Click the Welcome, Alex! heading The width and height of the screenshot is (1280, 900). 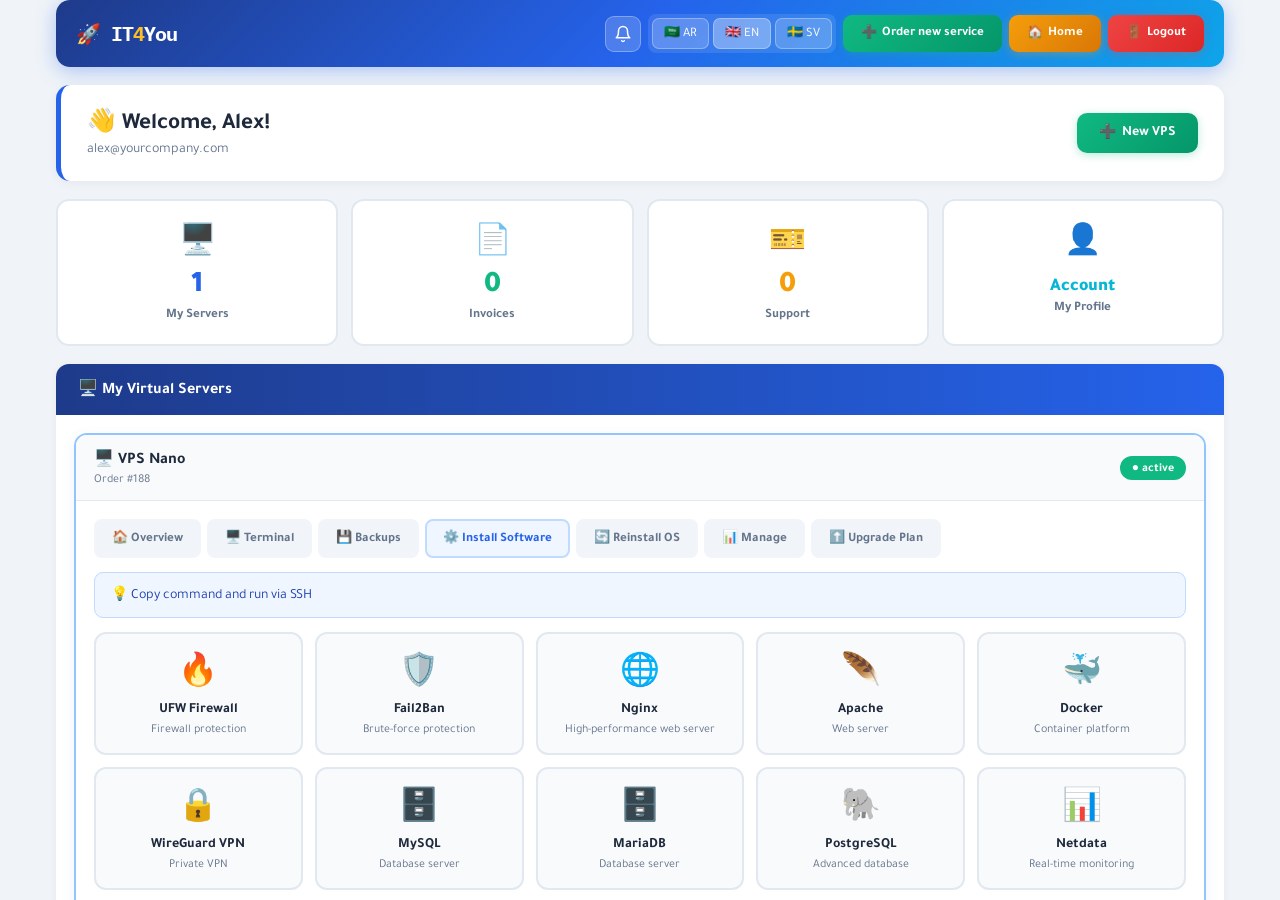[x=179, y=121]
